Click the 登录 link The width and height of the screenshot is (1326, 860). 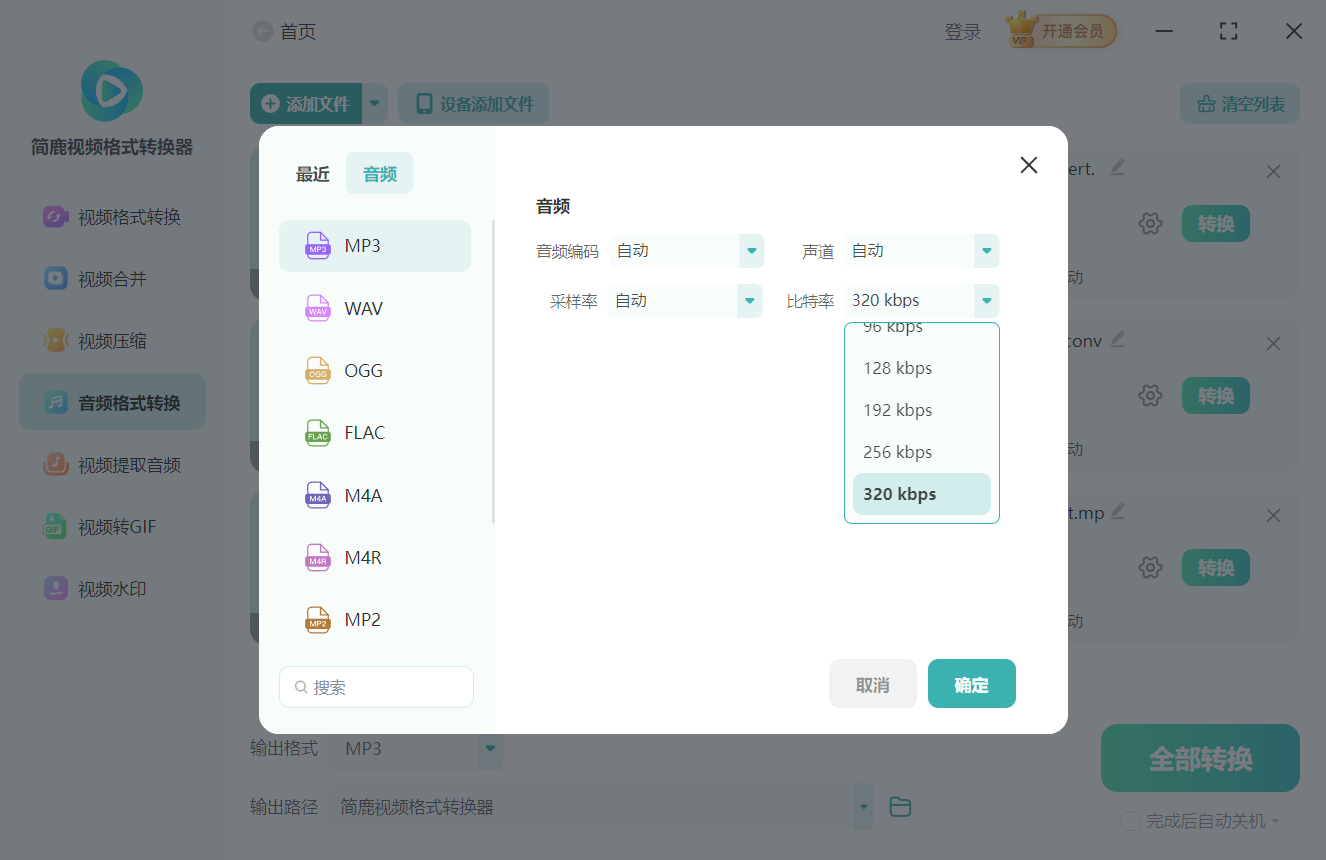coord(963,32)
